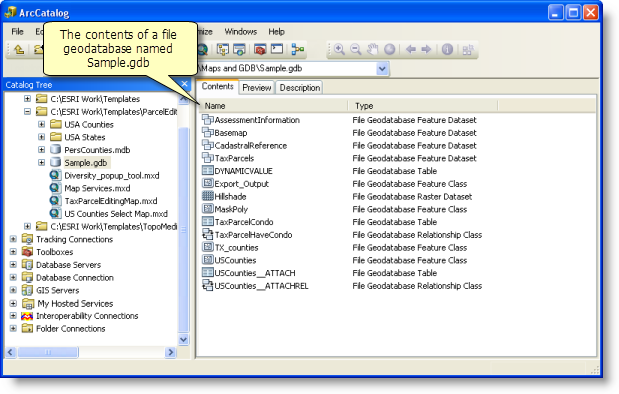Expand the USA States folder
The width and height of the screenshot is (619, 394).
[x=41, y=137]
